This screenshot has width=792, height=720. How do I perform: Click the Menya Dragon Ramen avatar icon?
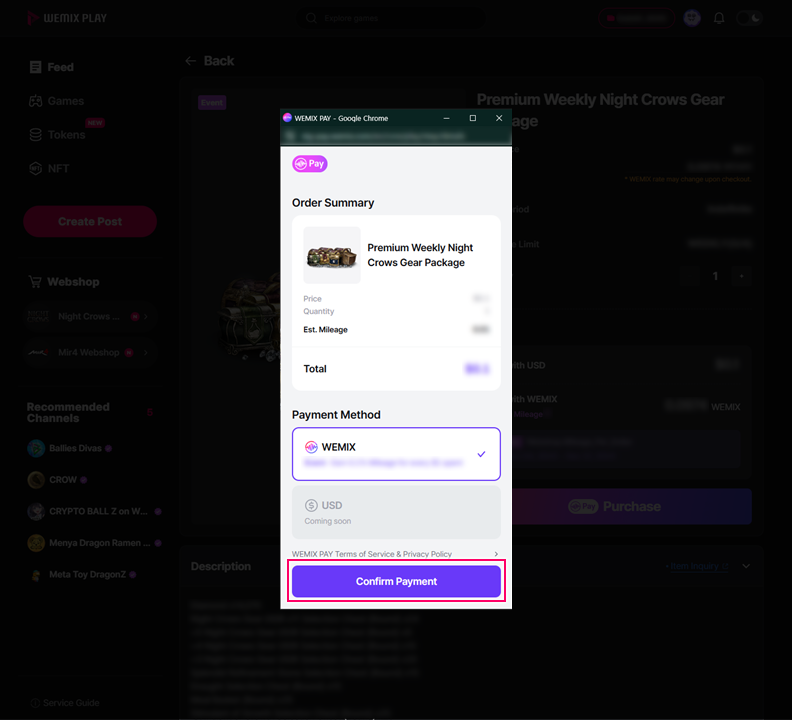tap(36, 543)
